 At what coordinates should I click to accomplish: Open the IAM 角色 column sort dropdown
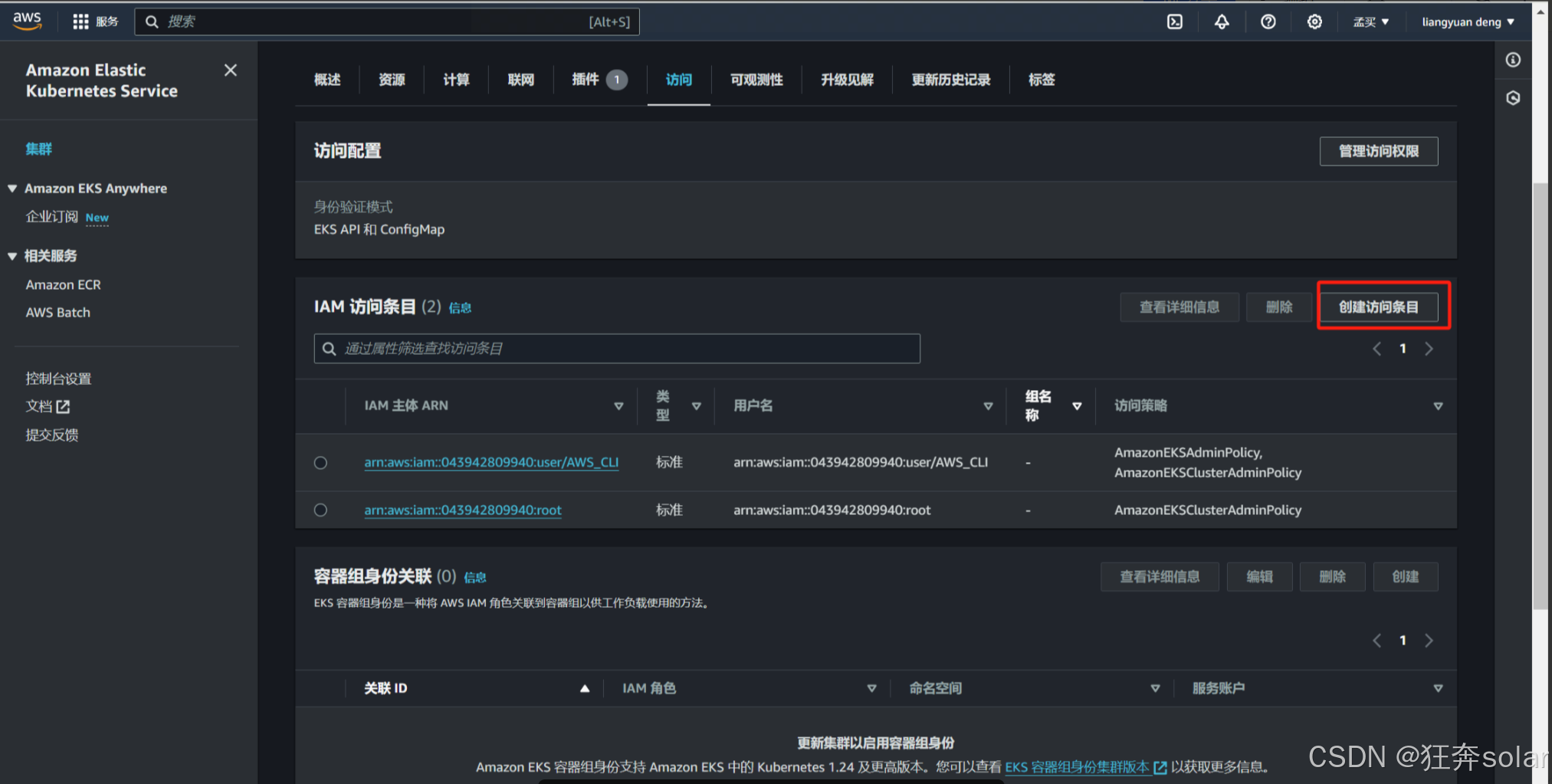(871, 688)
